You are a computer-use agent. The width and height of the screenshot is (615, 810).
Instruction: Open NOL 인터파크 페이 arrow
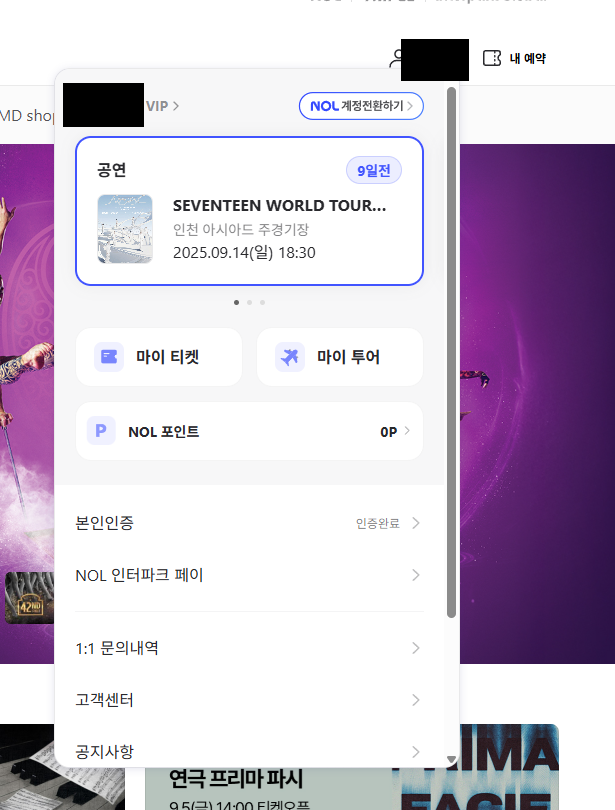415,575
